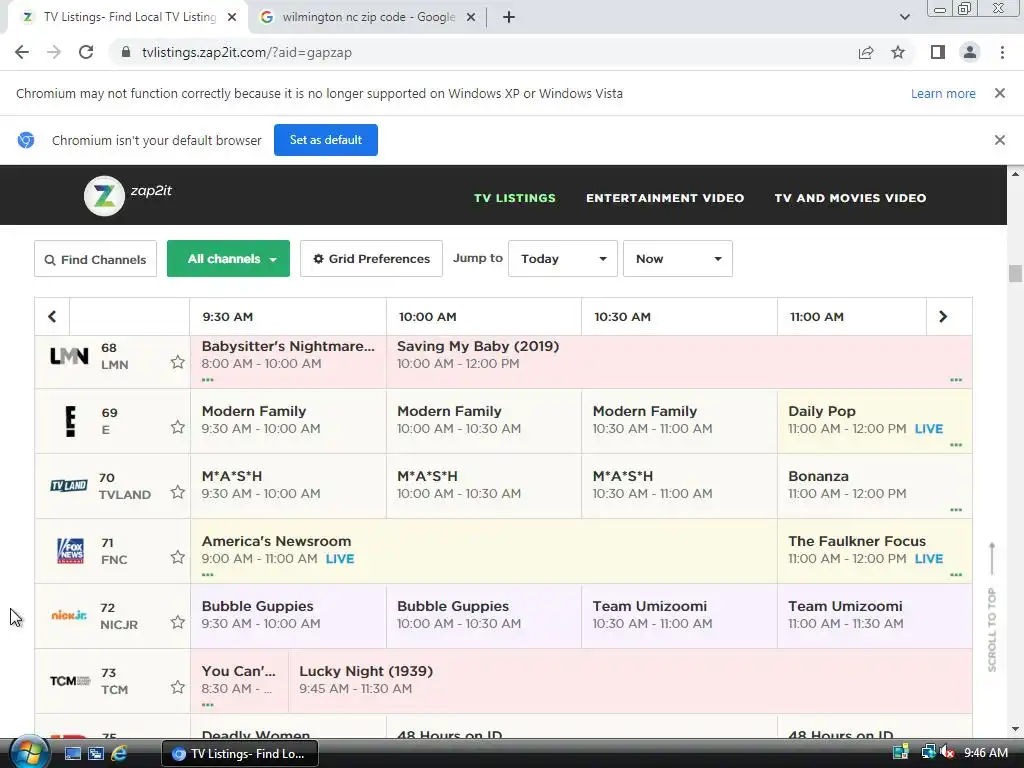
Task: Favorite channel 72 NICJR with star
Action: [x=178, y=622]
